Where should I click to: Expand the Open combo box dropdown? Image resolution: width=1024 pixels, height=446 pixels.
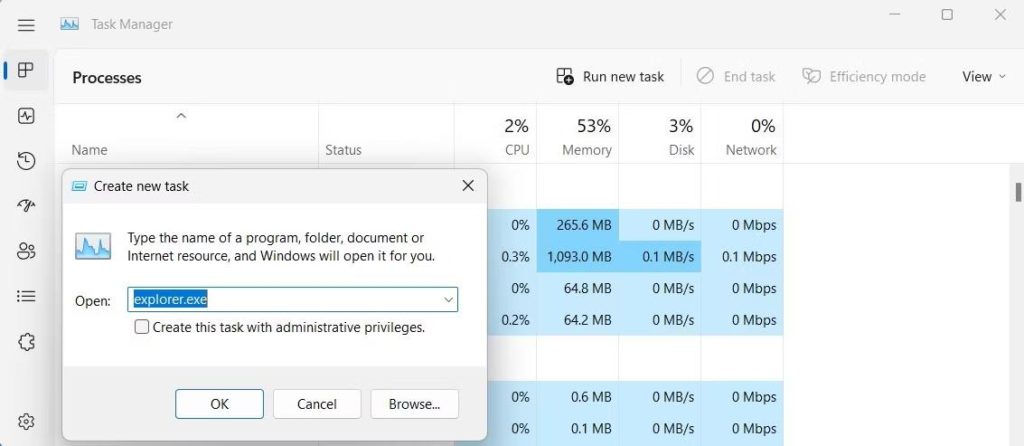click(448, 299)
